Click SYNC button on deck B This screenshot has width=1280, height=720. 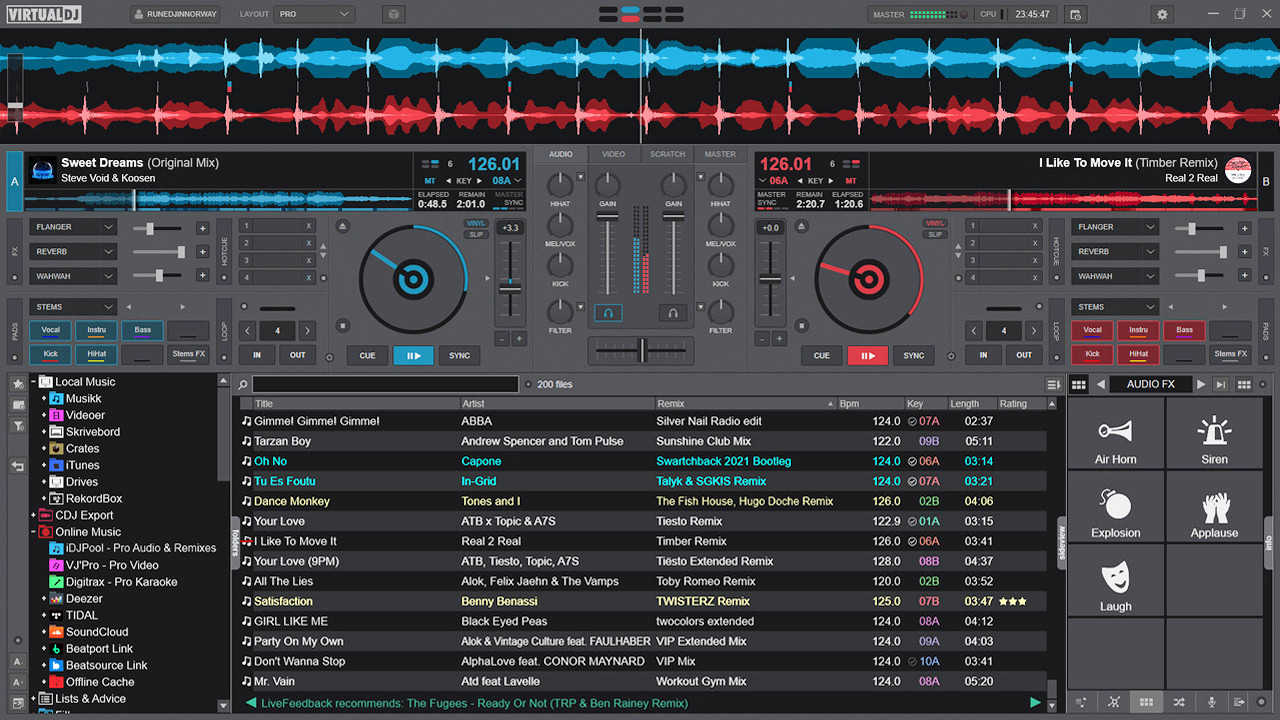[x=914, y=355]
